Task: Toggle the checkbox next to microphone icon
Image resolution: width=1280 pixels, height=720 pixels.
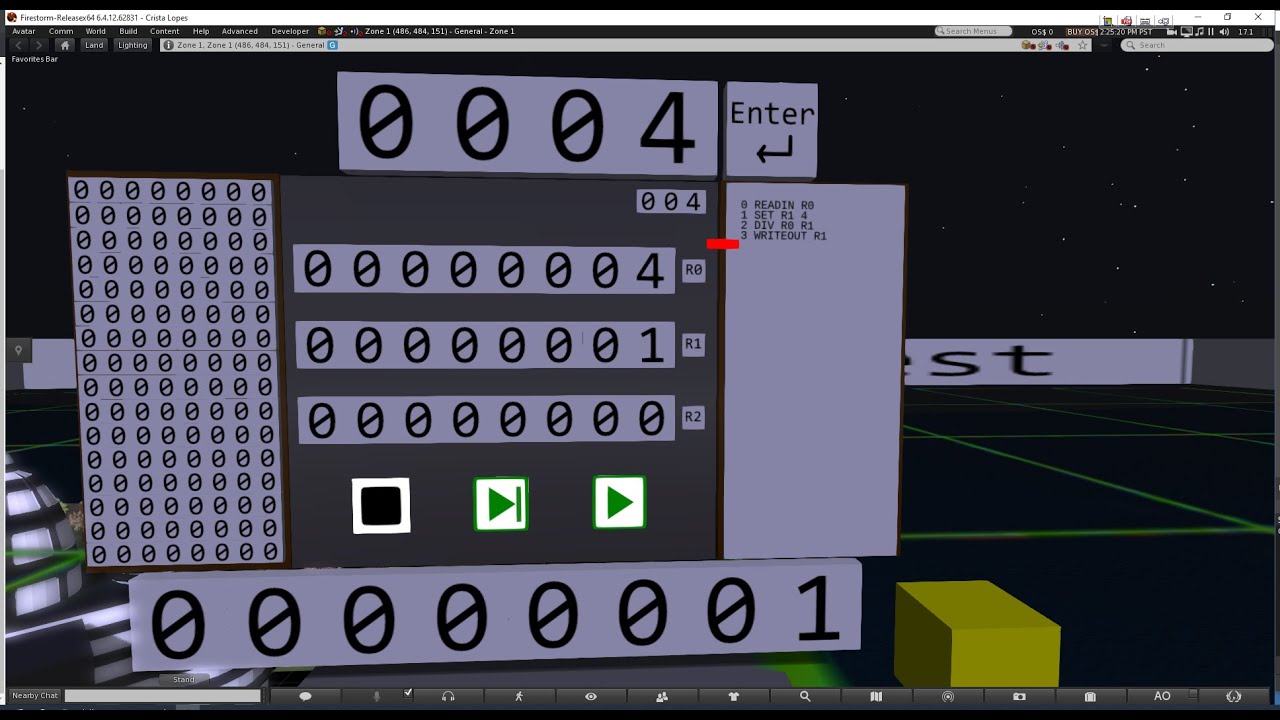Action: pos(407,693)
